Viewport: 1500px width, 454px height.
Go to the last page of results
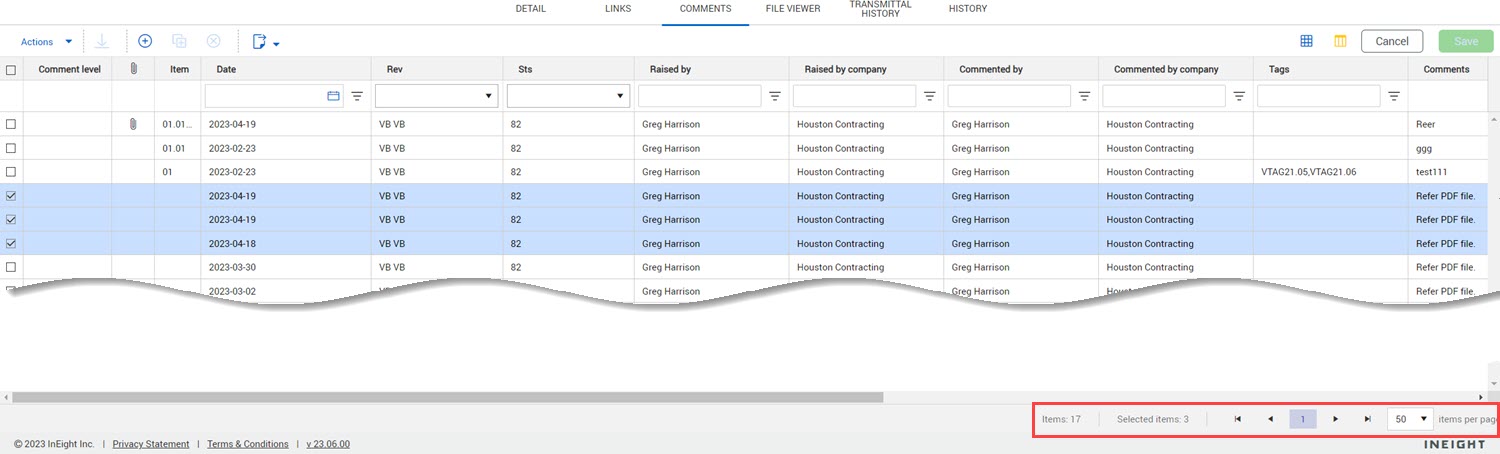coord(1367,419)
